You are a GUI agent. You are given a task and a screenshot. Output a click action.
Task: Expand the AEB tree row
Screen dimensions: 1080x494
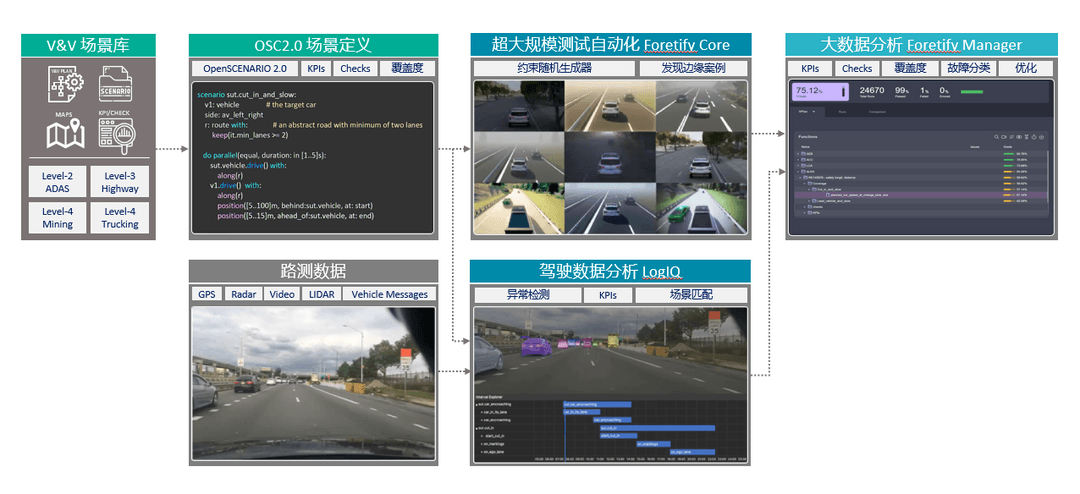(x=798, y=154)
